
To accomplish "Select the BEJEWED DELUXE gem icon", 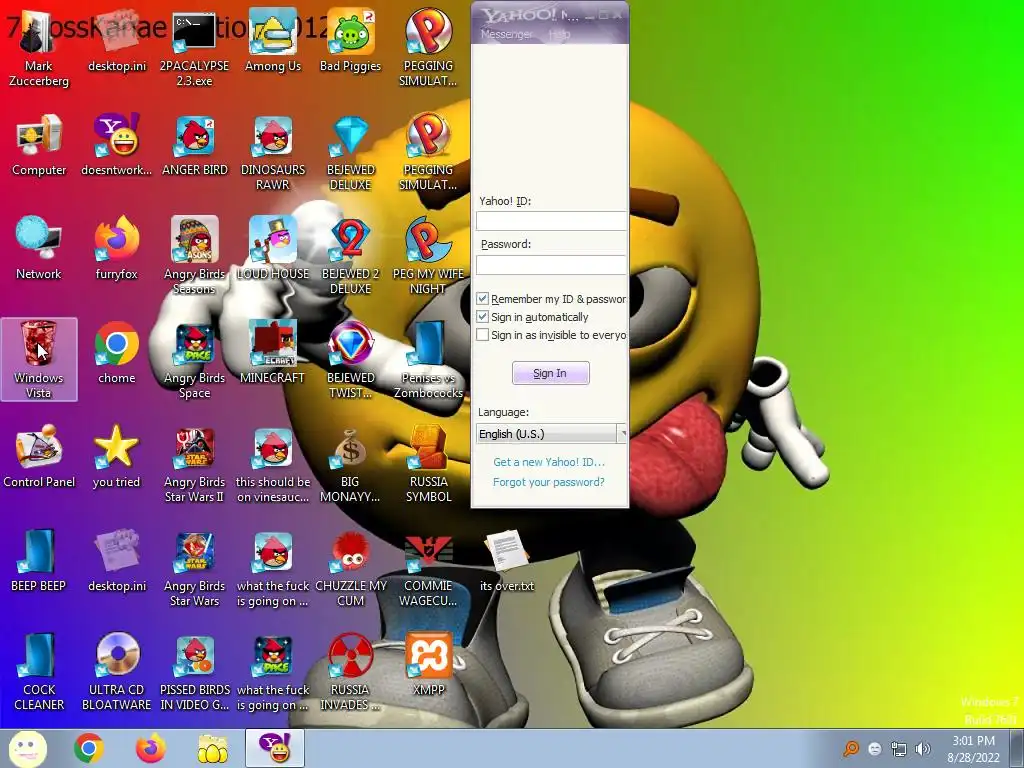I will pos(351,153).
